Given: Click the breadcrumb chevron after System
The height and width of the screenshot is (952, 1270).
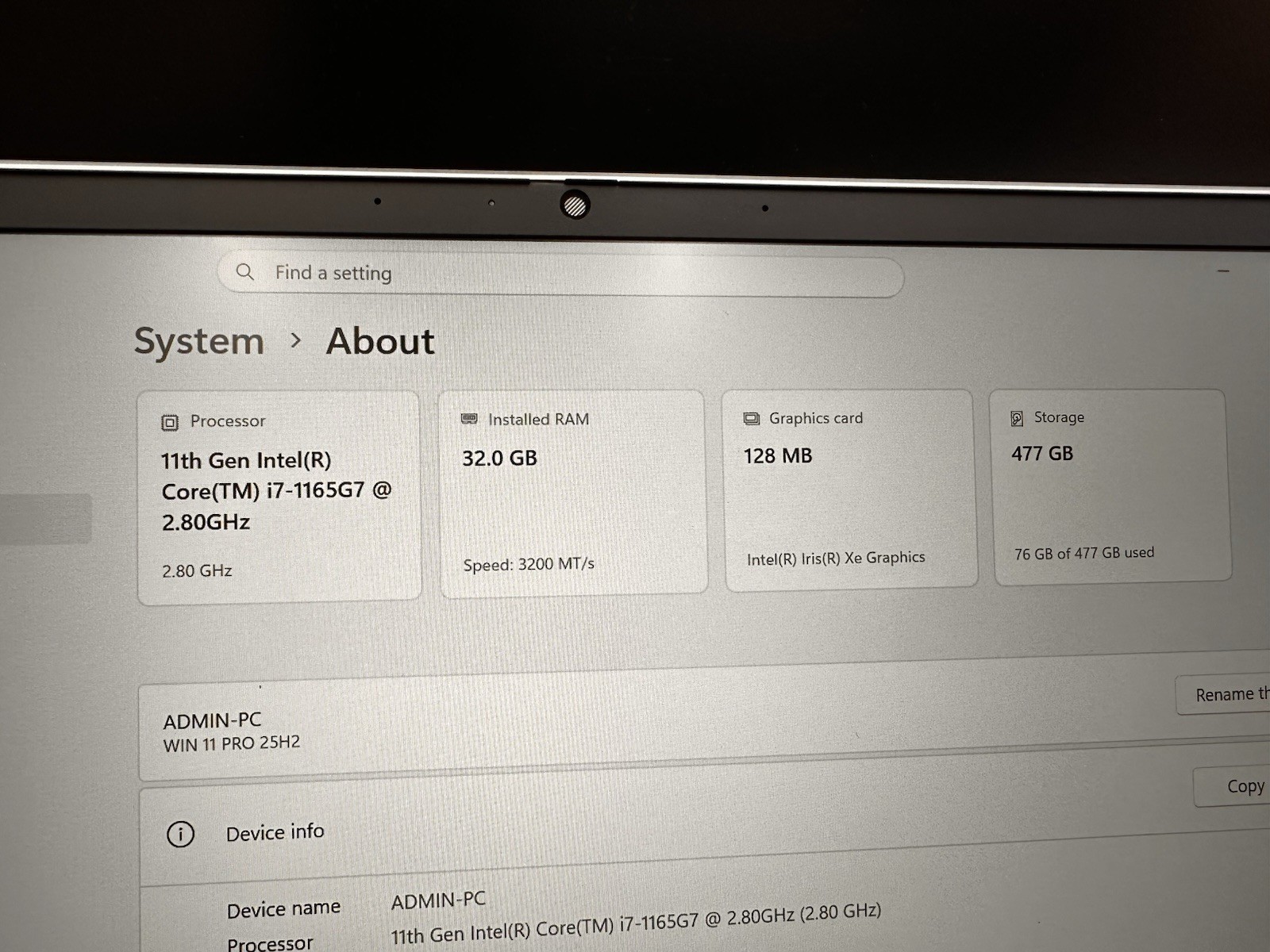Looking at the screenshot, I should point(296,340).
